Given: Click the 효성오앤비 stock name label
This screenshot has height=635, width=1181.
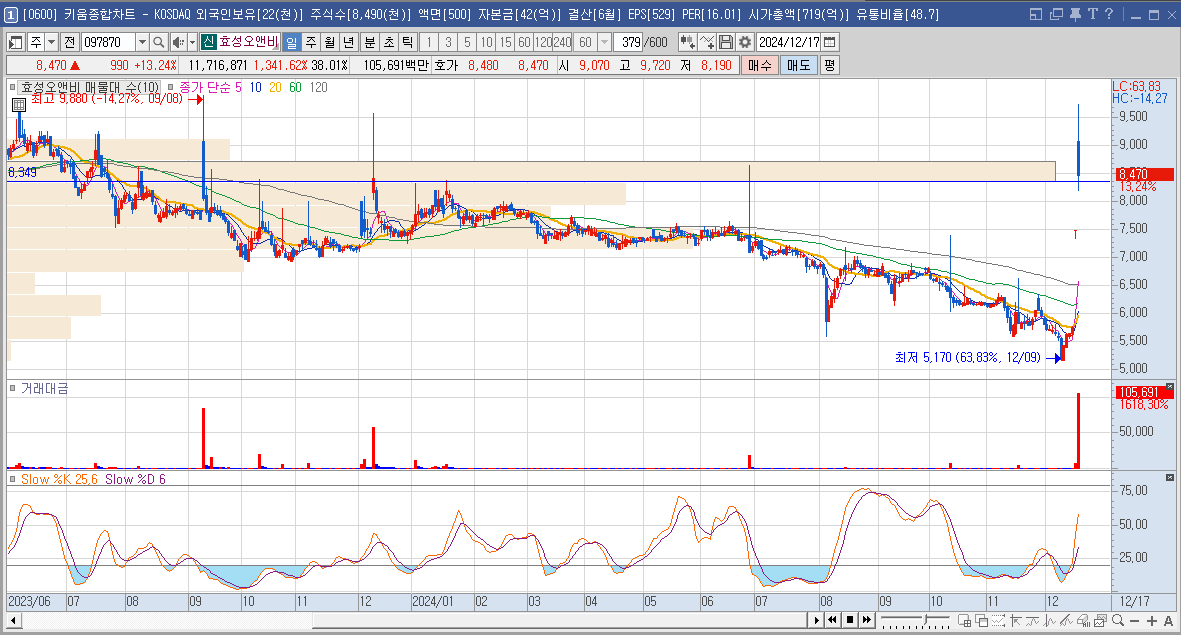Looking at the screenshot, I should coord(248,42).
